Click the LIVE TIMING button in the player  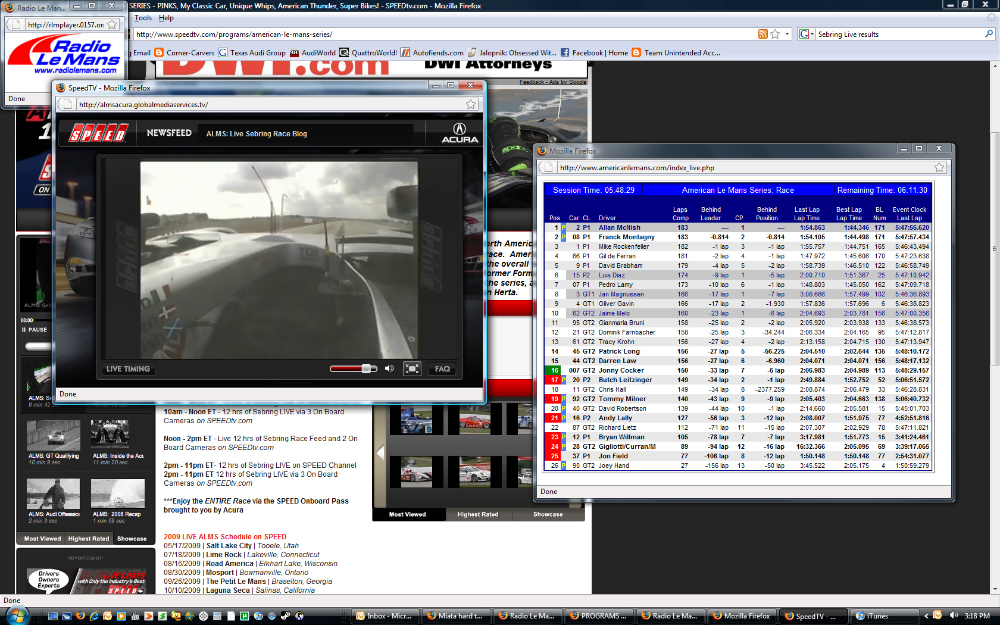(x=128, y=369)
